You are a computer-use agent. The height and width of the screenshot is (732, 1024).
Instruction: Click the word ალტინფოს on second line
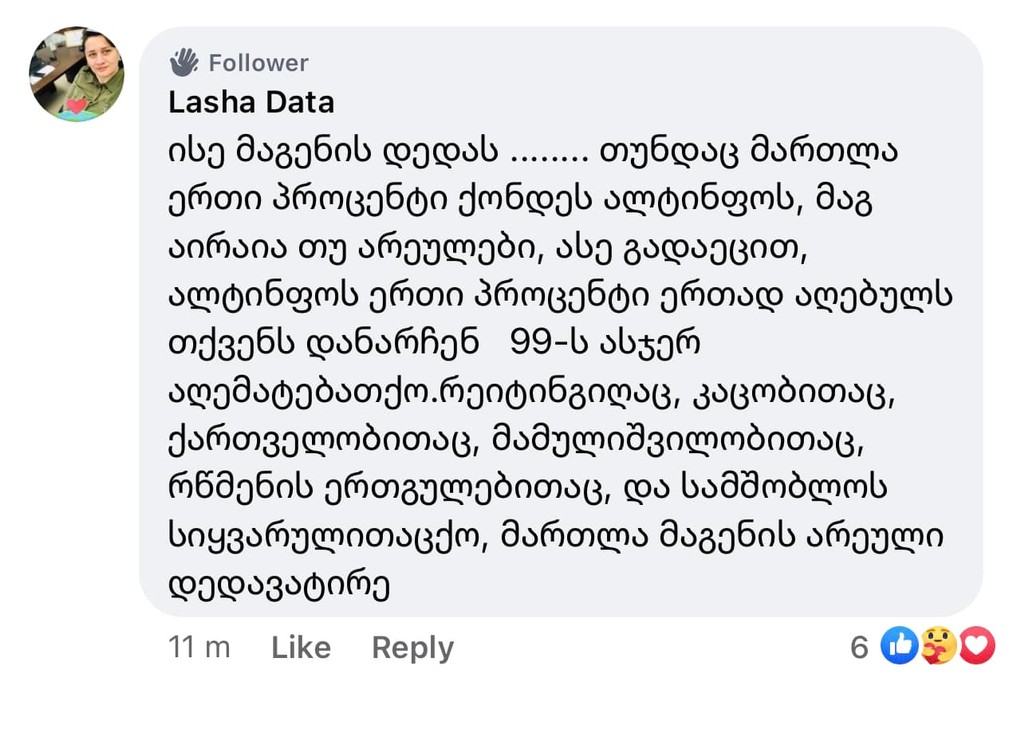(696, 199)
